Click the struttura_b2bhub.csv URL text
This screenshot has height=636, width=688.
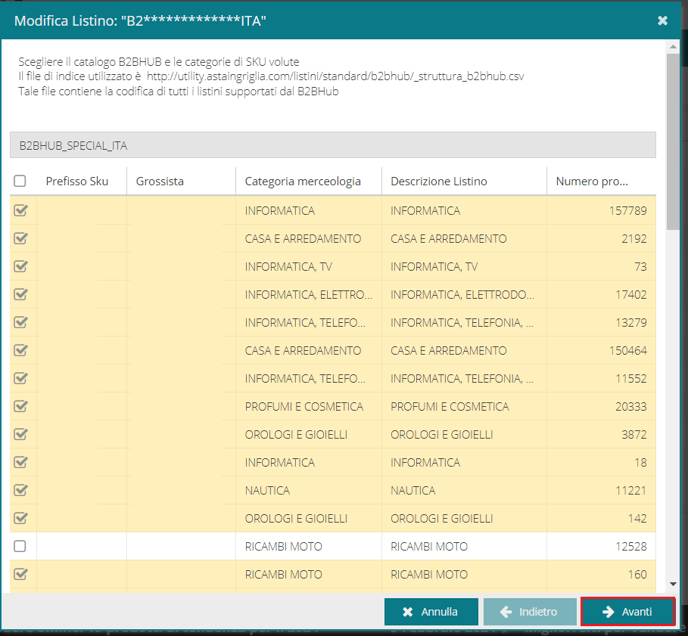click(335, 76)
